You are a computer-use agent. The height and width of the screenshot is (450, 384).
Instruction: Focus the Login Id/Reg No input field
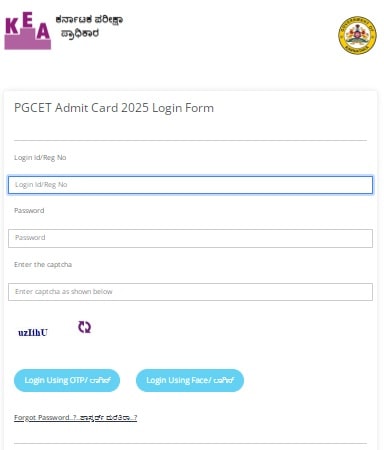tap(190, 185)
